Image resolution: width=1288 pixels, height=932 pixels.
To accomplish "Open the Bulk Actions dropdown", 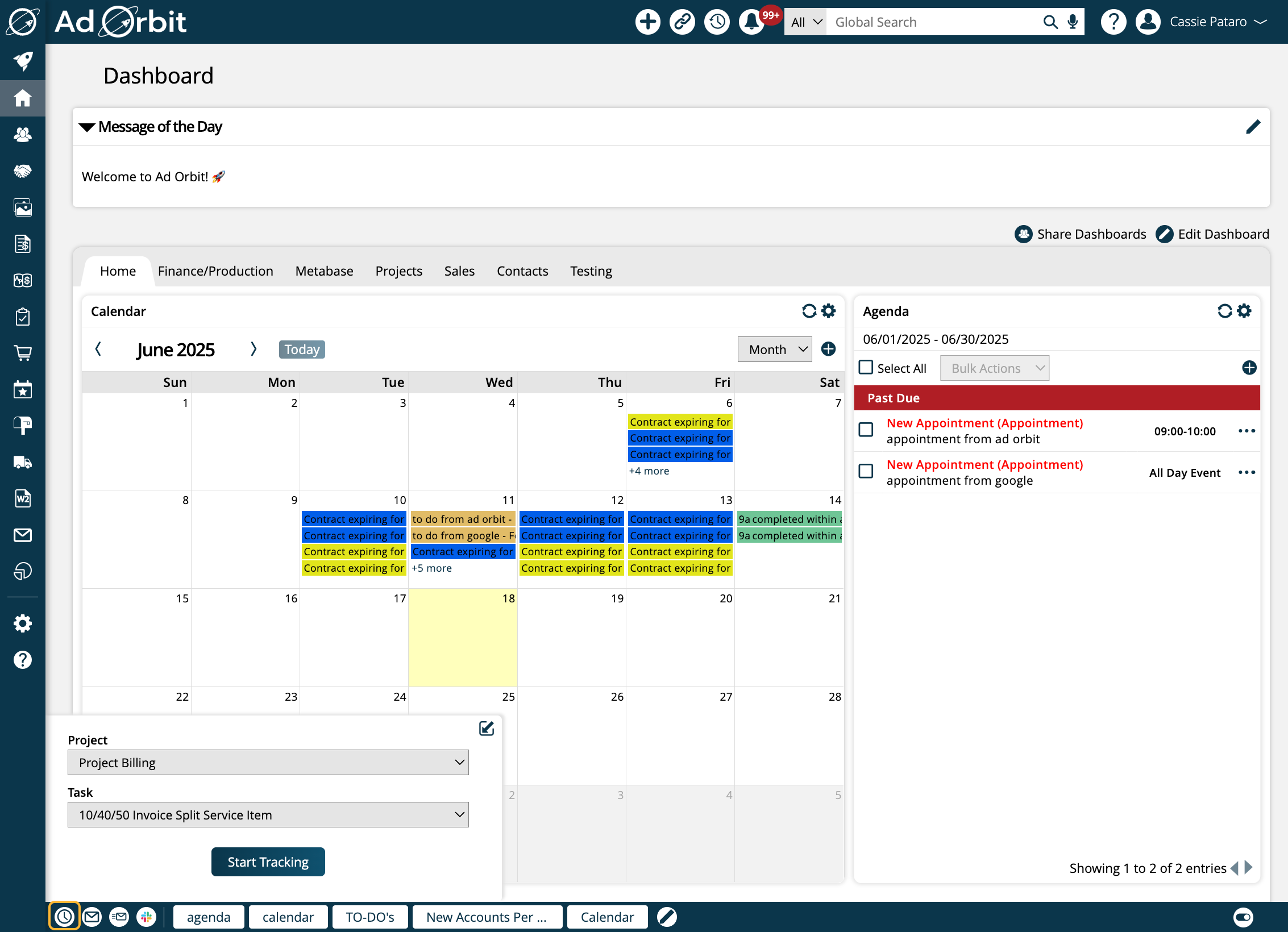I will click(995, 368).
